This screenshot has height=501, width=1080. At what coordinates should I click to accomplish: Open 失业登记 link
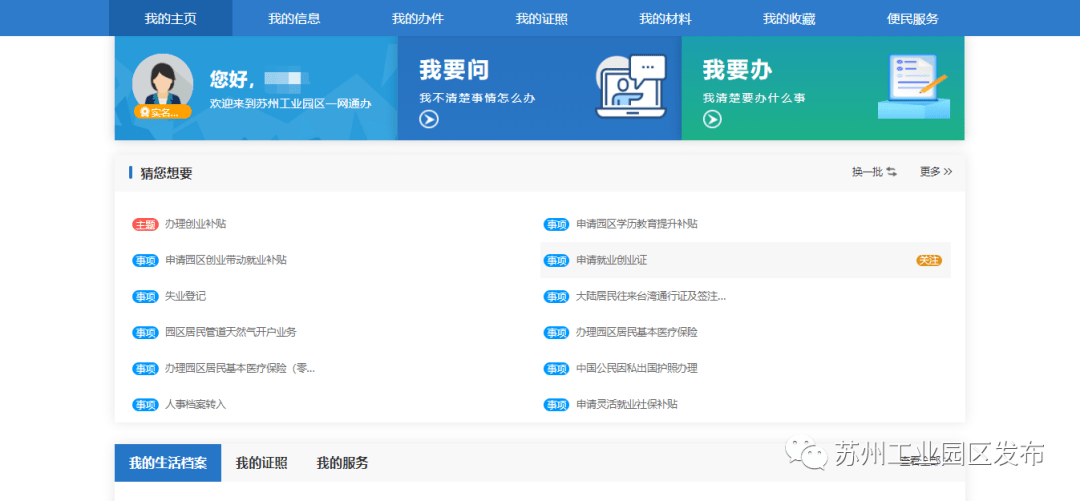pyautogui.click(x=185, y=296)
